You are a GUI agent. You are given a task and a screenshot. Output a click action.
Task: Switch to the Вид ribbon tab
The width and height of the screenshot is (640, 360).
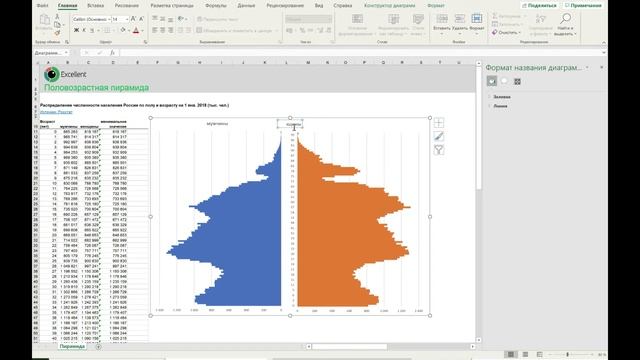pos(319,6)
